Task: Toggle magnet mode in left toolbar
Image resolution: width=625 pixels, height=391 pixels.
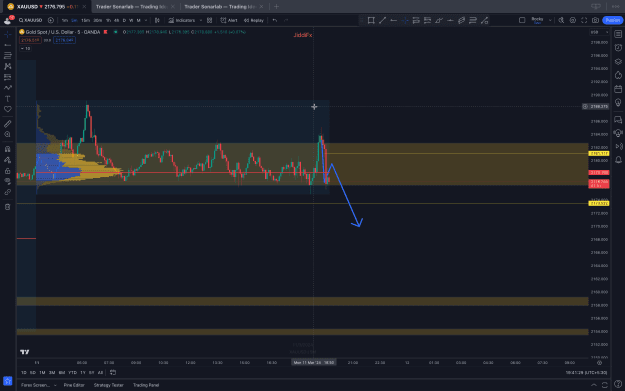Action: tap(8, 149)
